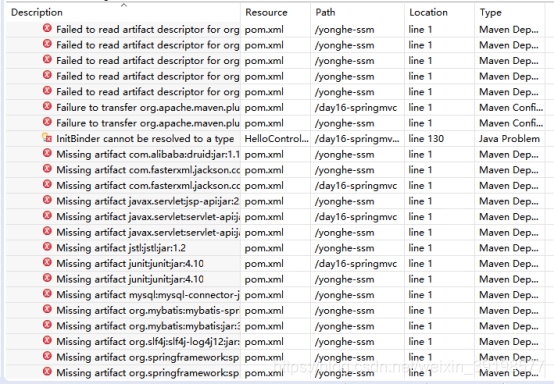Click error icon of jackson row under yonghe-ssm
The height and width of the screenshot is (385, 554).
(47, 168)
